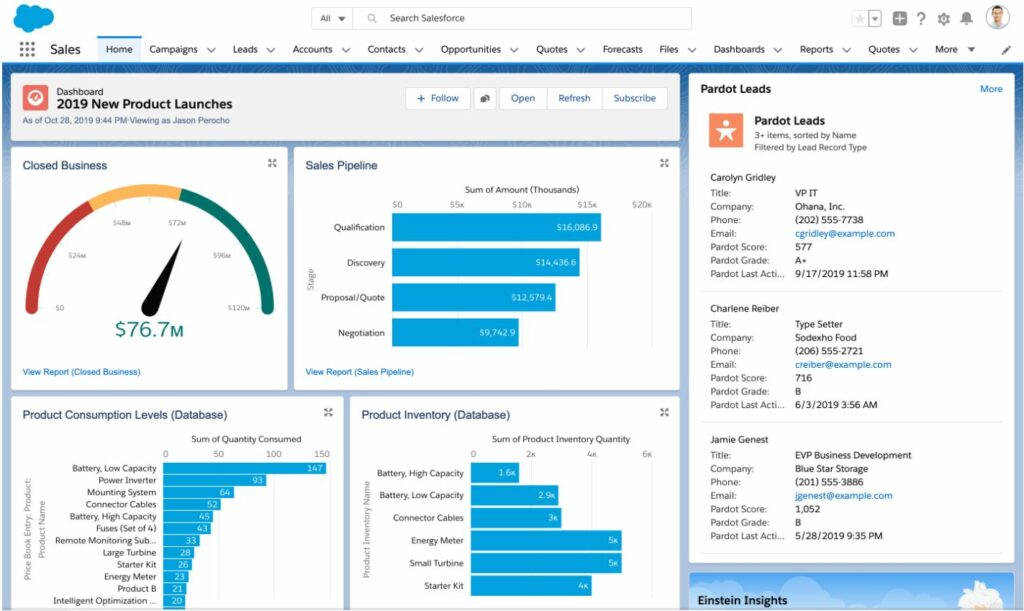
Task: Click the Battery, Low Capacity bar showing 147
Action: click(244, 468)
